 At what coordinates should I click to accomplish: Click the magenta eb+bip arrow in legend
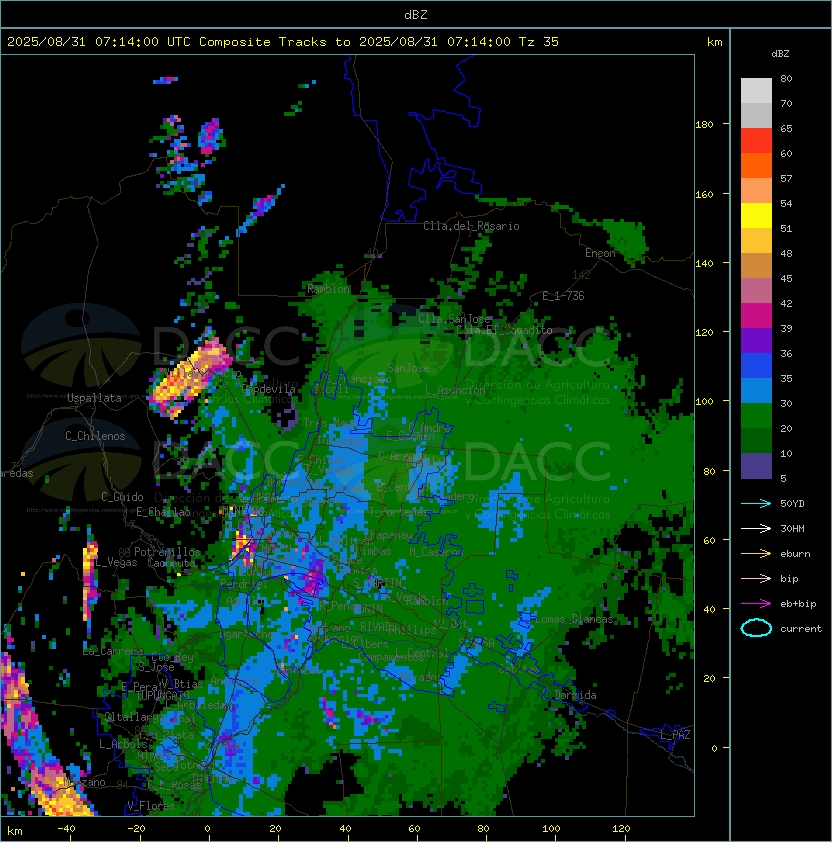[756, 604]
